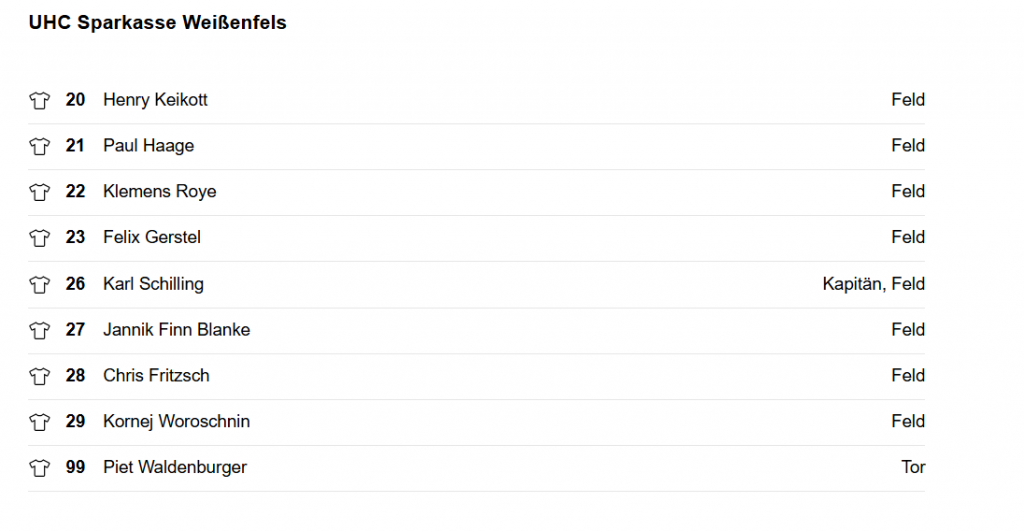1024x531 pixels.
Task: Select the jersey icon beside Klemens Roye
Action: 39,192
